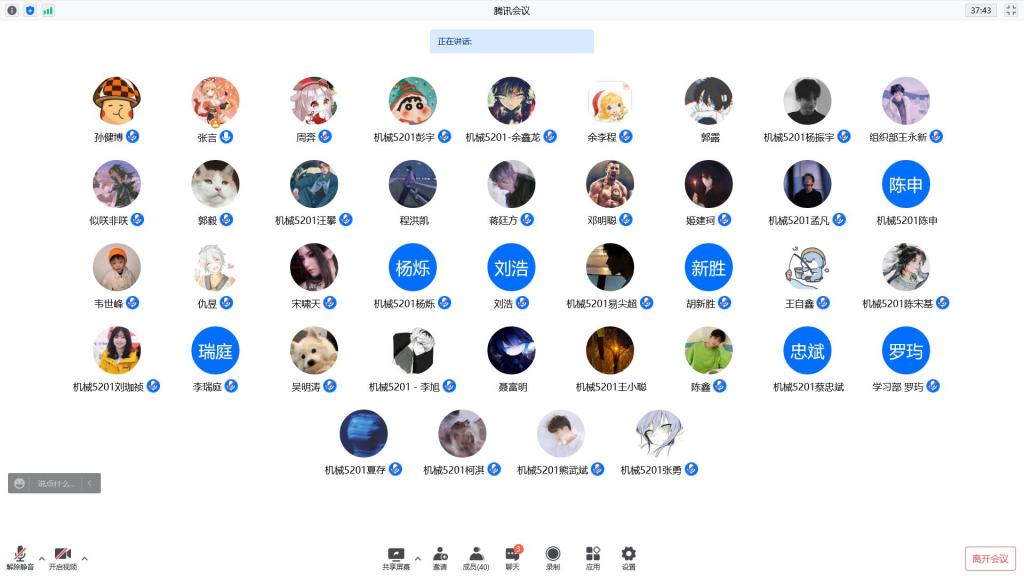
Task: Start recording with the 录制 icon
Action: pos(553,554)
